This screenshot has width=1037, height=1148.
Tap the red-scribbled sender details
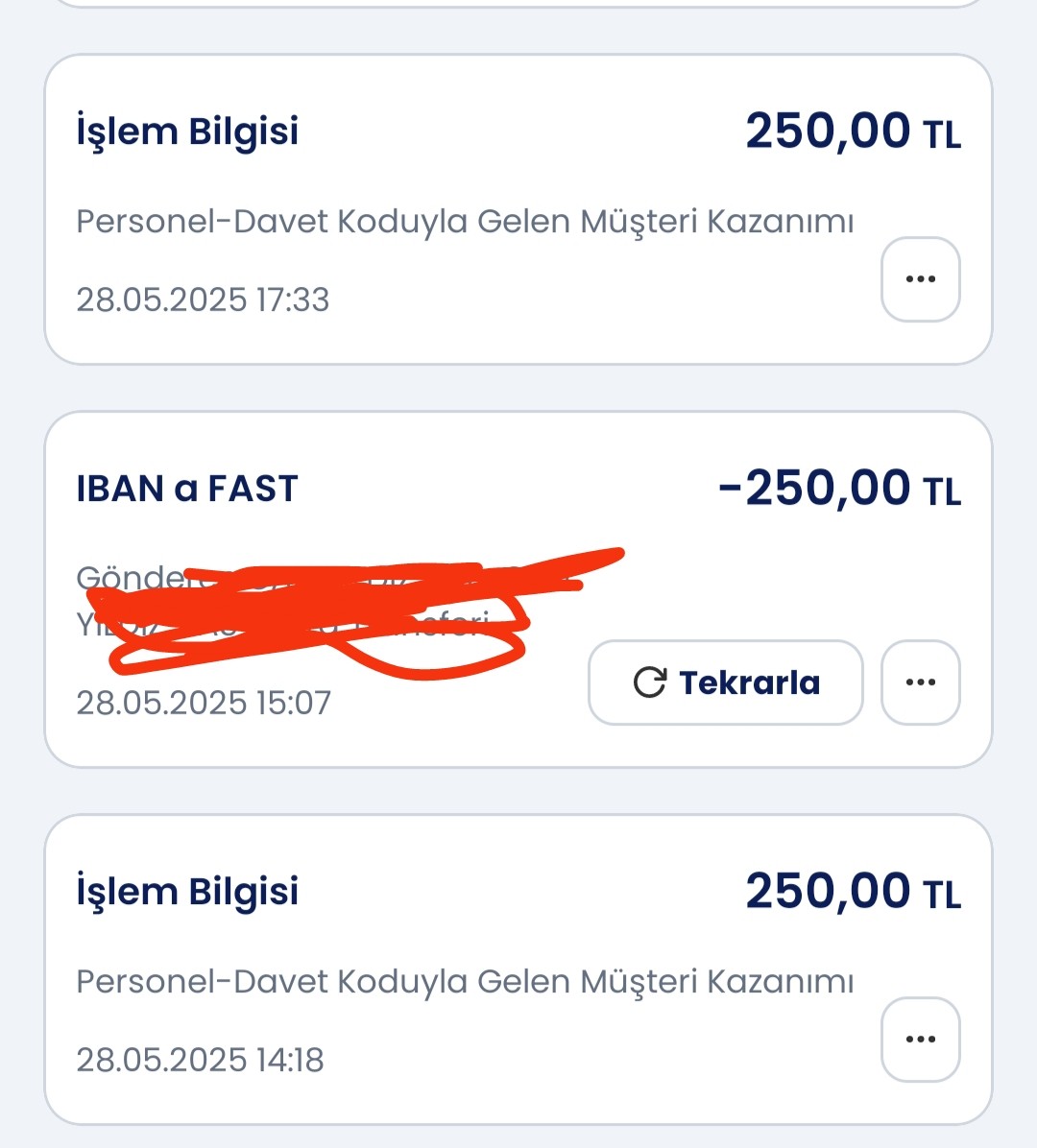(x=351, y=611)
